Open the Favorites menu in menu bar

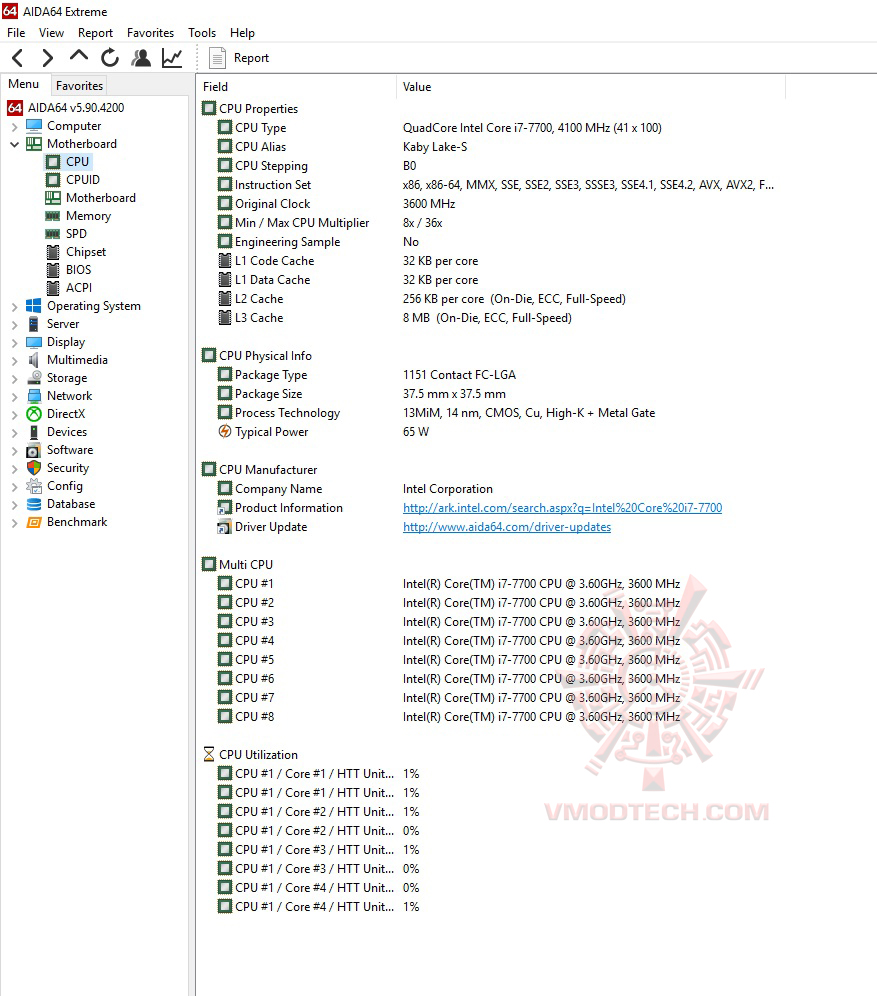point(151,33)
